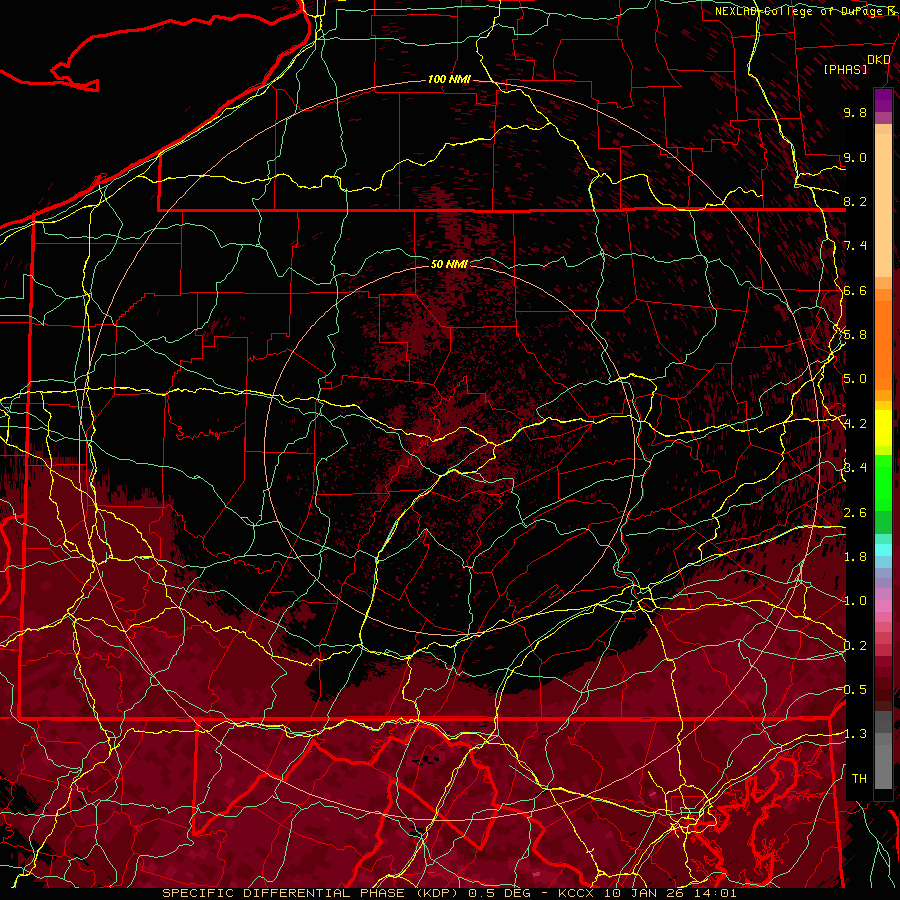Click the 2.6 legend value
Screen dimensions: 900x900
point(855,512)
